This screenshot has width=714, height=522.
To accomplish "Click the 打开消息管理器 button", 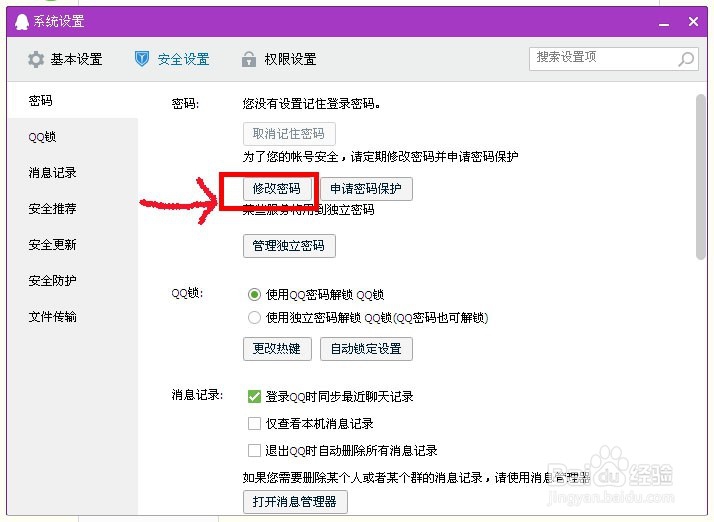I will tap(295, 502).
